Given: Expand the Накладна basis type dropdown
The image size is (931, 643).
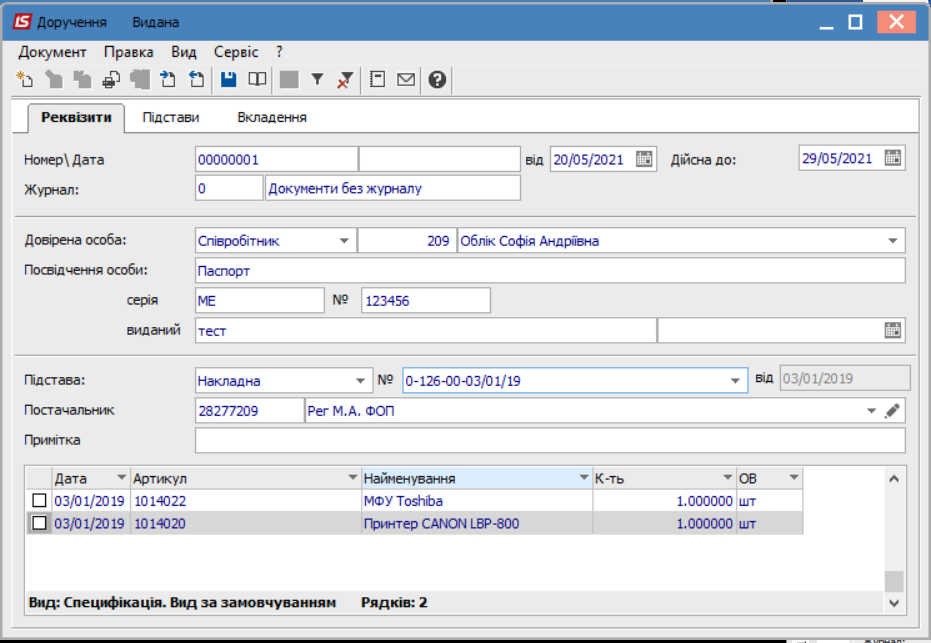Looking at the screenshot, I should 360,381.
